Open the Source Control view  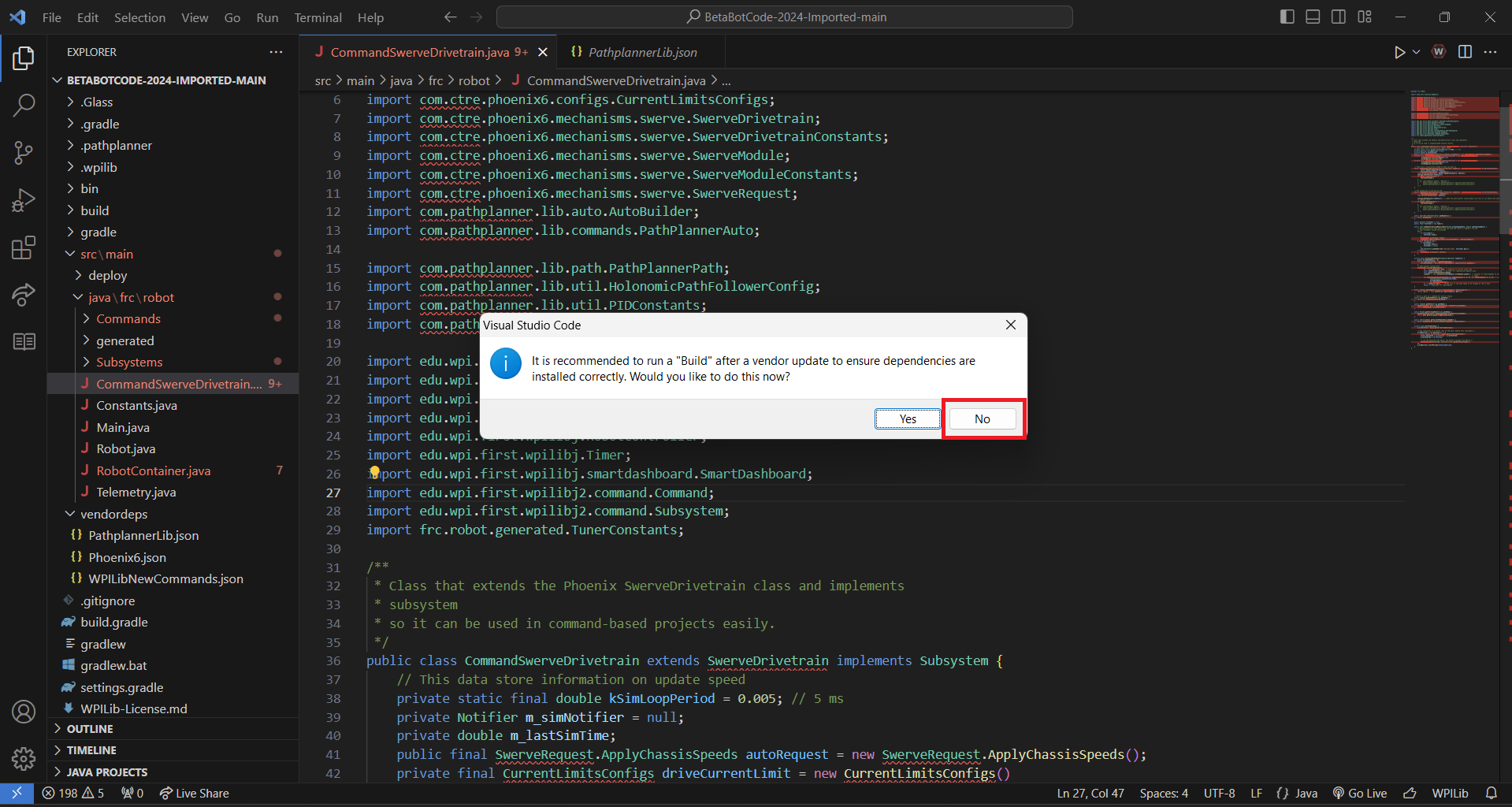pos(24,153)
